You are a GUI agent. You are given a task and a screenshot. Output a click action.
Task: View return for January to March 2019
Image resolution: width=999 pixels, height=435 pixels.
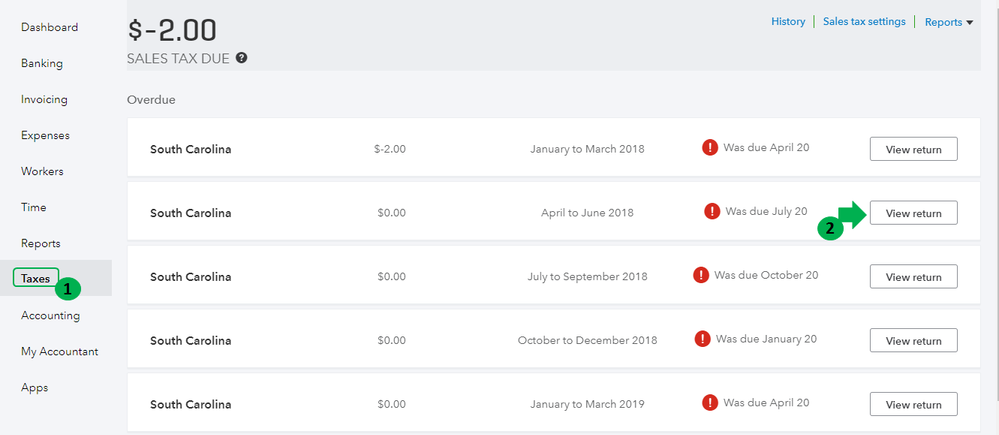[913, 405]
